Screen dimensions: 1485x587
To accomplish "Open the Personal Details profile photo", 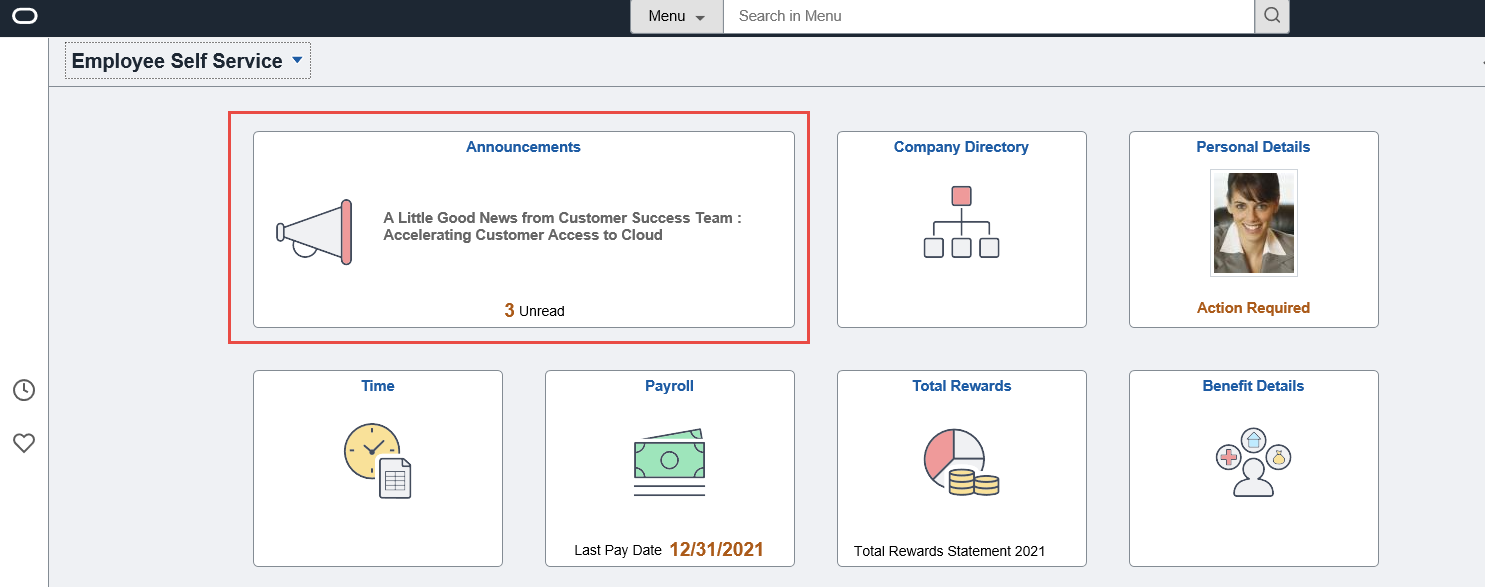I will click(x=1253, y=222).
